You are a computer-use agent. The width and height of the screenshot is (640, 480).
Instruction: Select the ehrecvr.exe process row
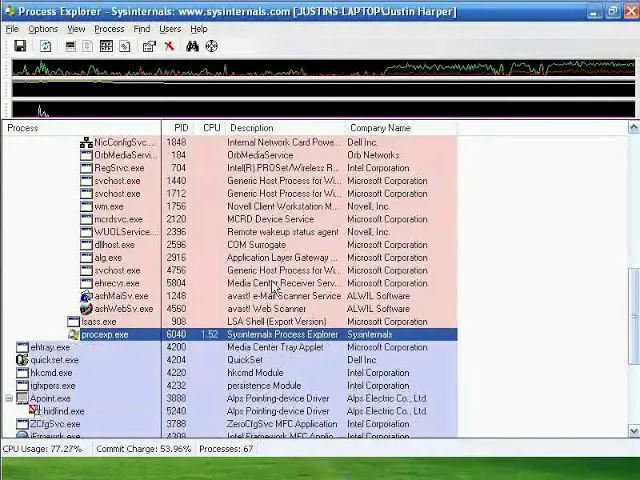[x=230, y=283]
